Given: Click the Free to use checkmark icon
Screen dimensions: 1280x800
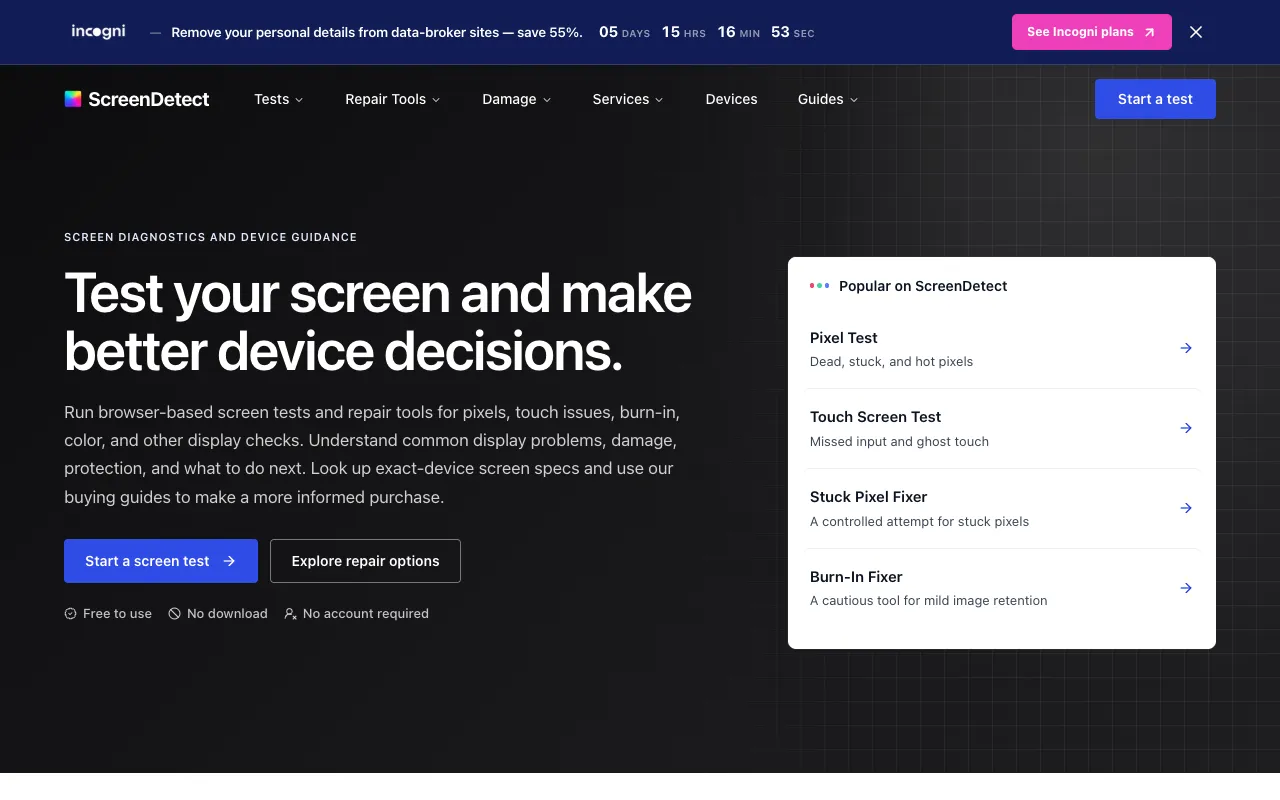Looking at the screenshot, I should (x=71, y=614).
